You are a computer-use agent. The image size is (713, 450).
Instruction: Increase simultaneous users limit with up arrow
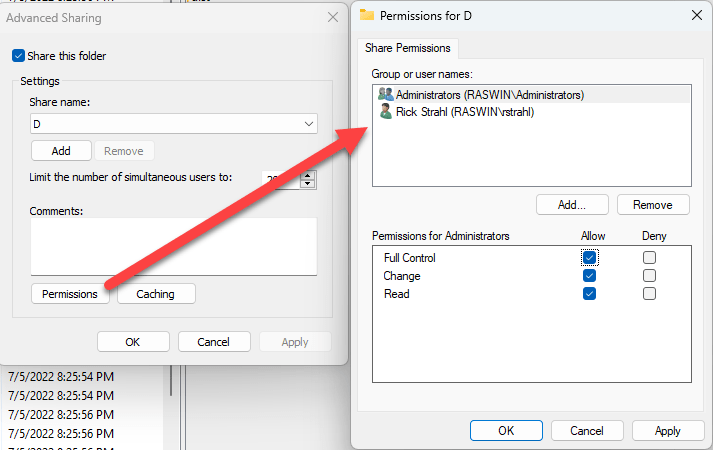[x=308, y=175]
